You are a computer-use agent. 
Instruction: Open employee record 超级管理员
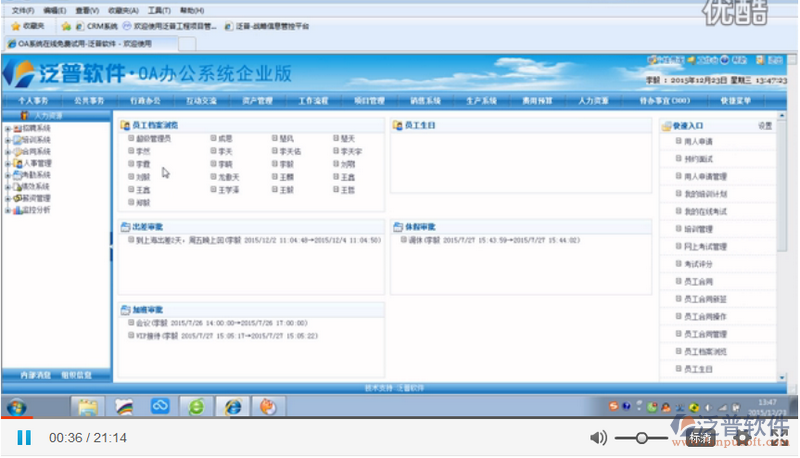(x=153, y=138)
